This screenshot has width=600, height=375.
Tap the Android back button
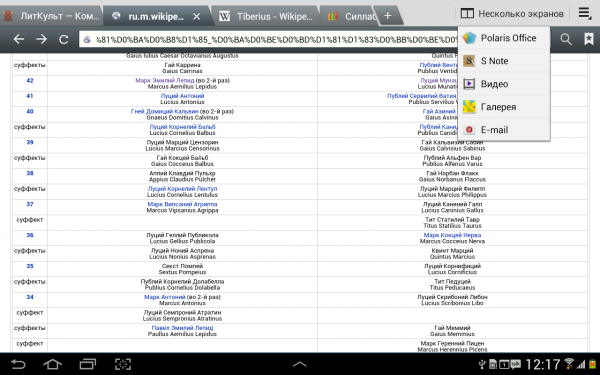pyautogui.click(x=18, y=364)
